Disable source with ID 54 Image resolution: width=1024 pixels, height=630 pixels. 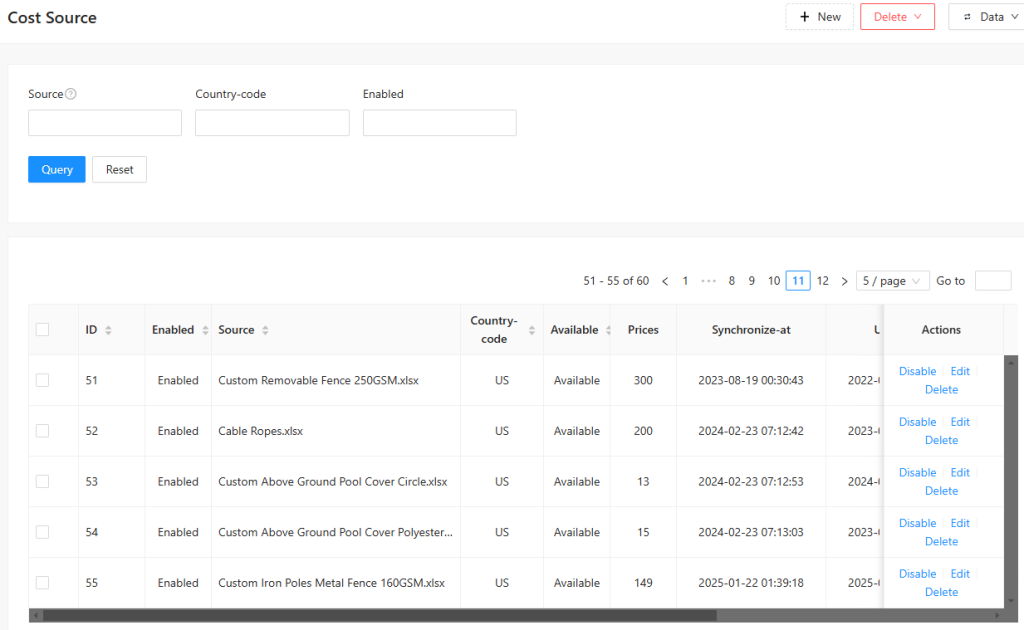coord(917,524)
